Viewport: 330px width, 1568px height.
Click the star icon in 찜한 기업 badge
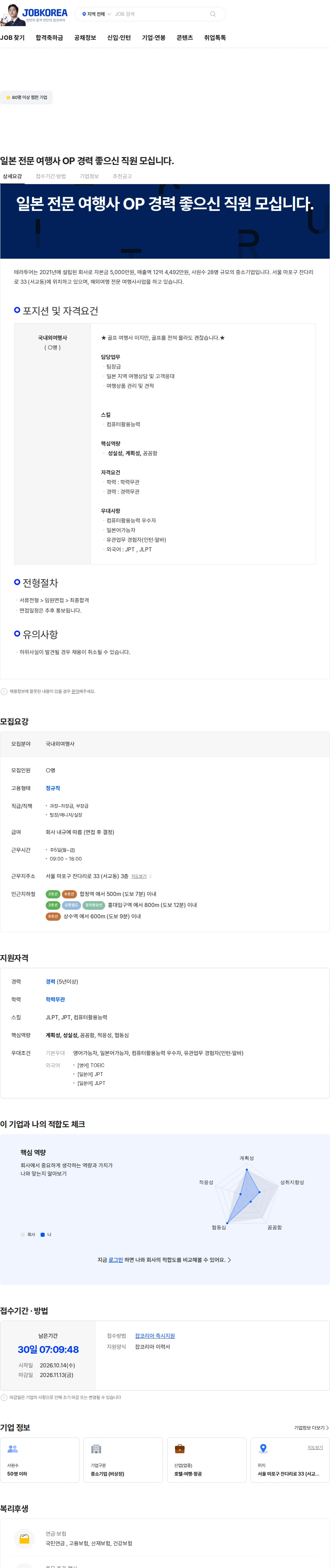coord(8,97)
